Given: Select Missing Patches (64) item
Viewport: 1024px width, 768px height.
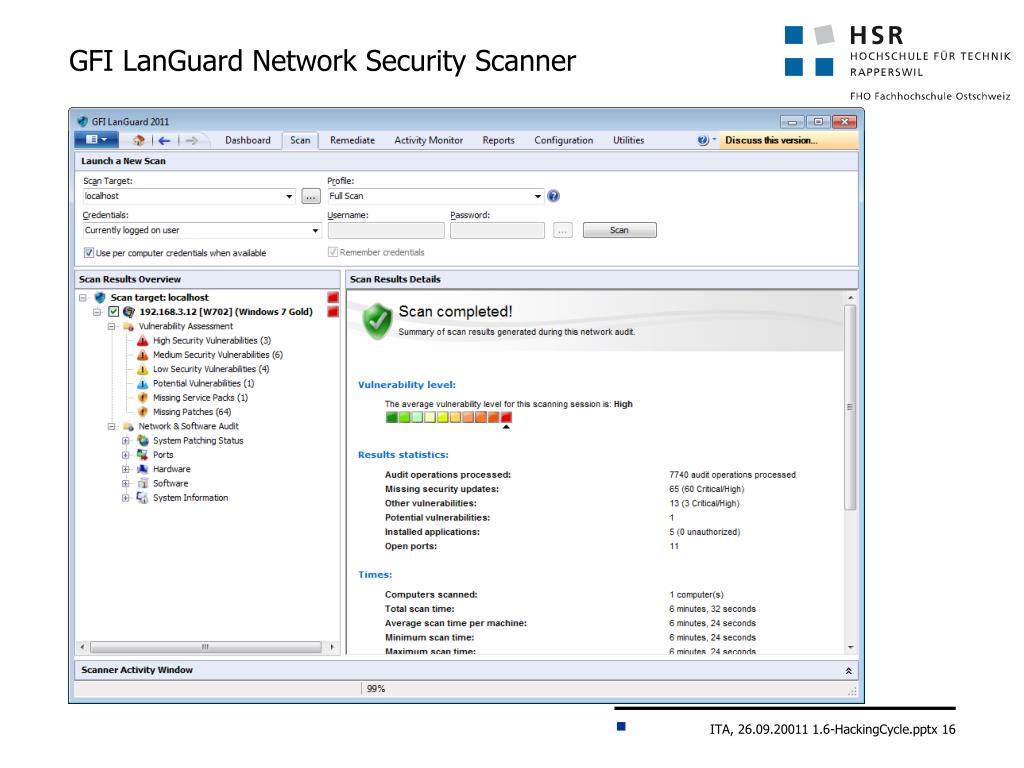Looking at the screenshot, I should click(192, 412).
